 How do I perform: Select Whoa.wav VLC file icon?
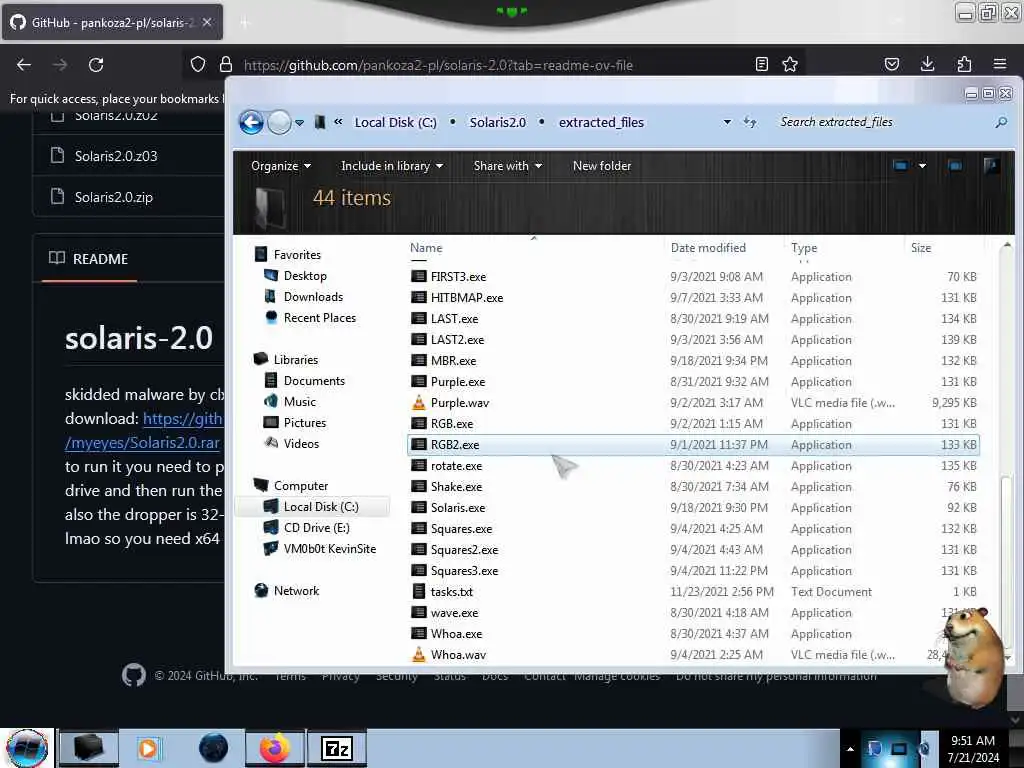click(x=419, y=654)
